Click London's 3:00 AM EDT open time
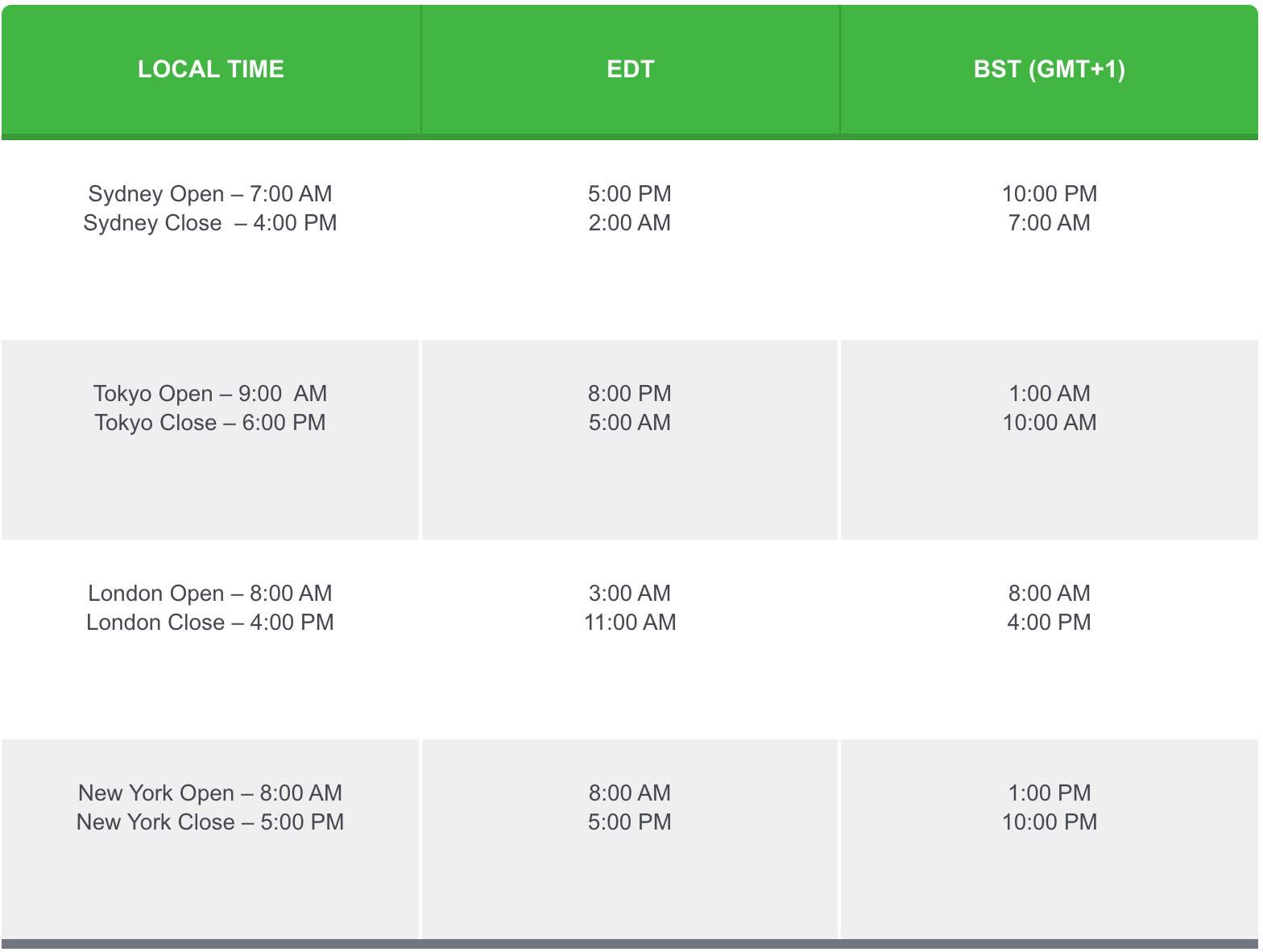Viewport: 1263px width, 952px height. tap(630, 594)
